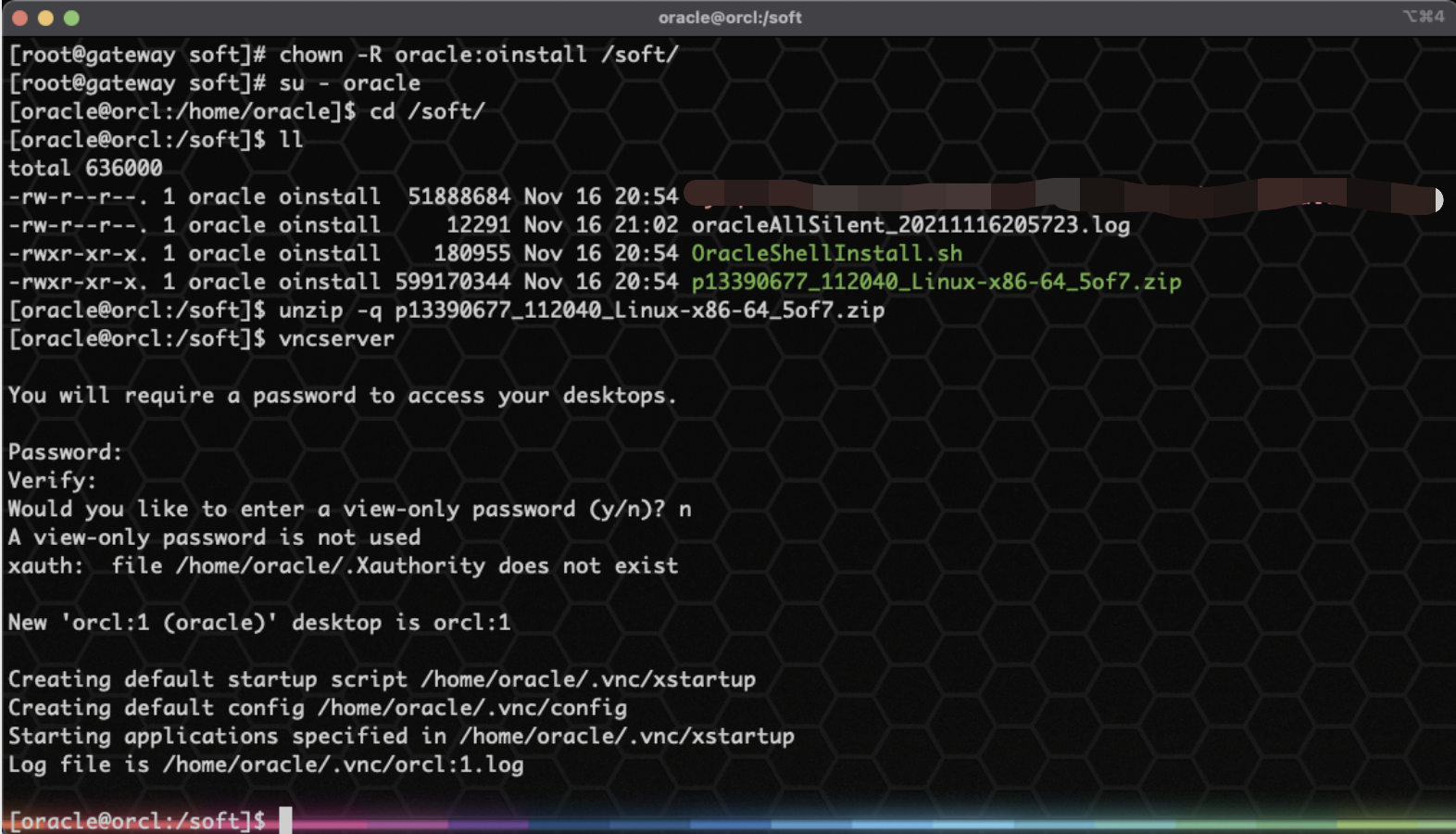
Task: Click the 'vncserver' command text
Action: [x=336, y=339]
